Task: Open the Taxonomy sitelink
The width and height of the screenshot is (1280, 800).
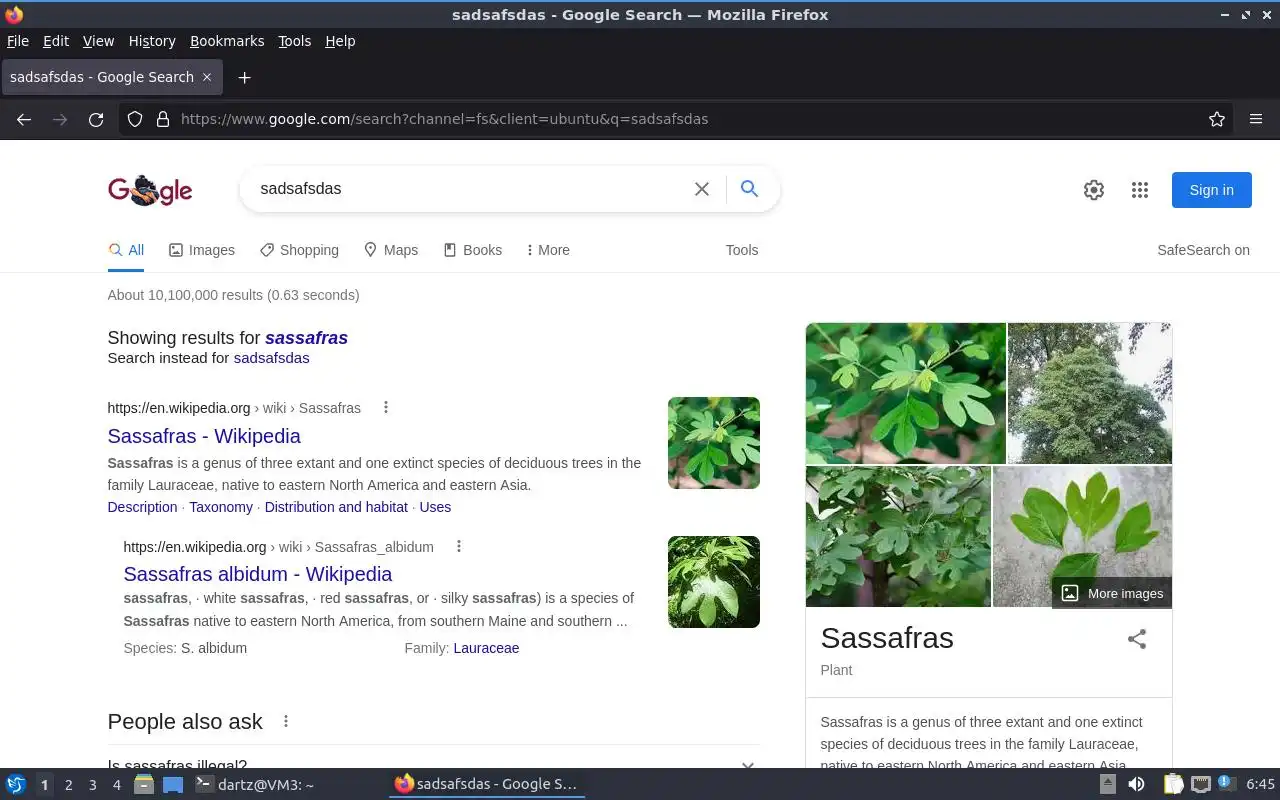Action: [x=221, y=507]
